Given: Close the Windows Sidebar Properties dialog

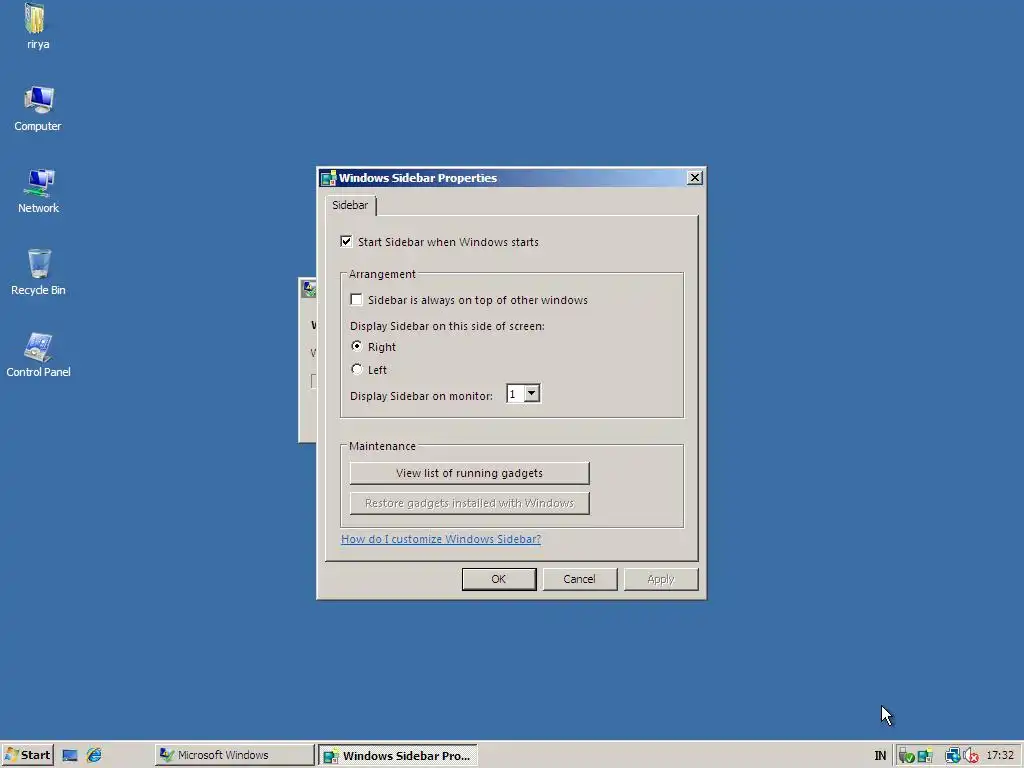Looking at the screenshot, I should 695,178.
